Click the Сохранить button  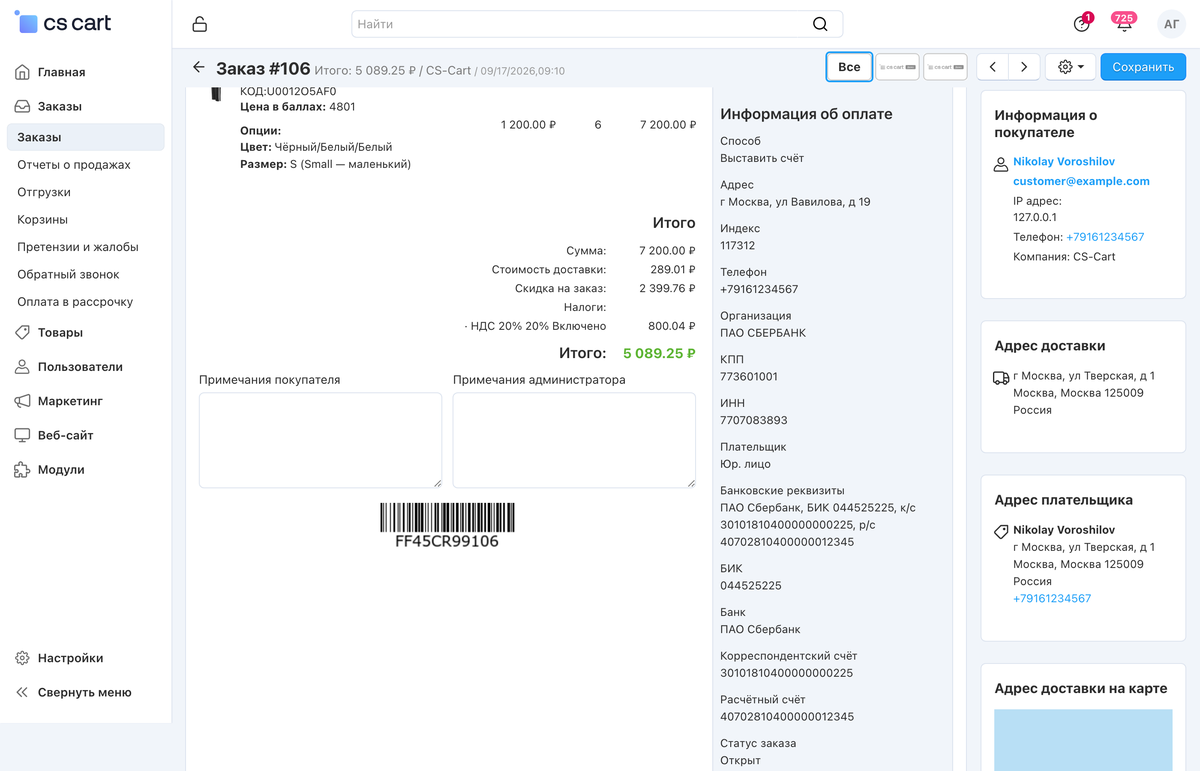[1143, 67]
